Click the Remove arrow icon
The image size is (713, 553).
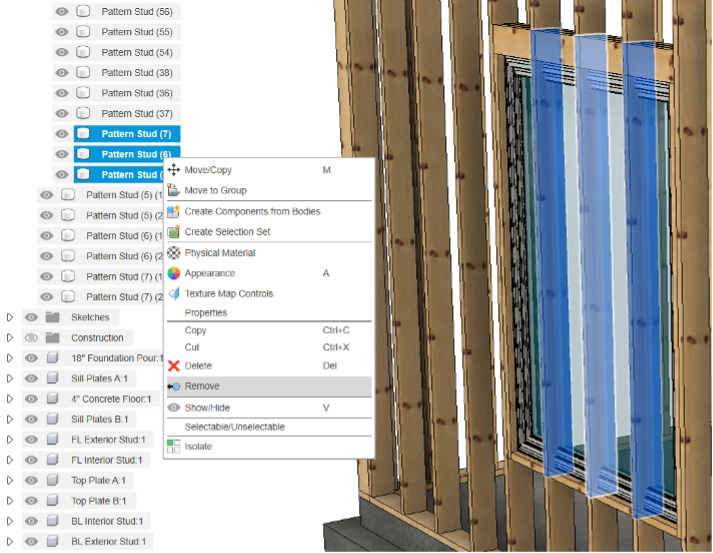click(x=174, y=386)
